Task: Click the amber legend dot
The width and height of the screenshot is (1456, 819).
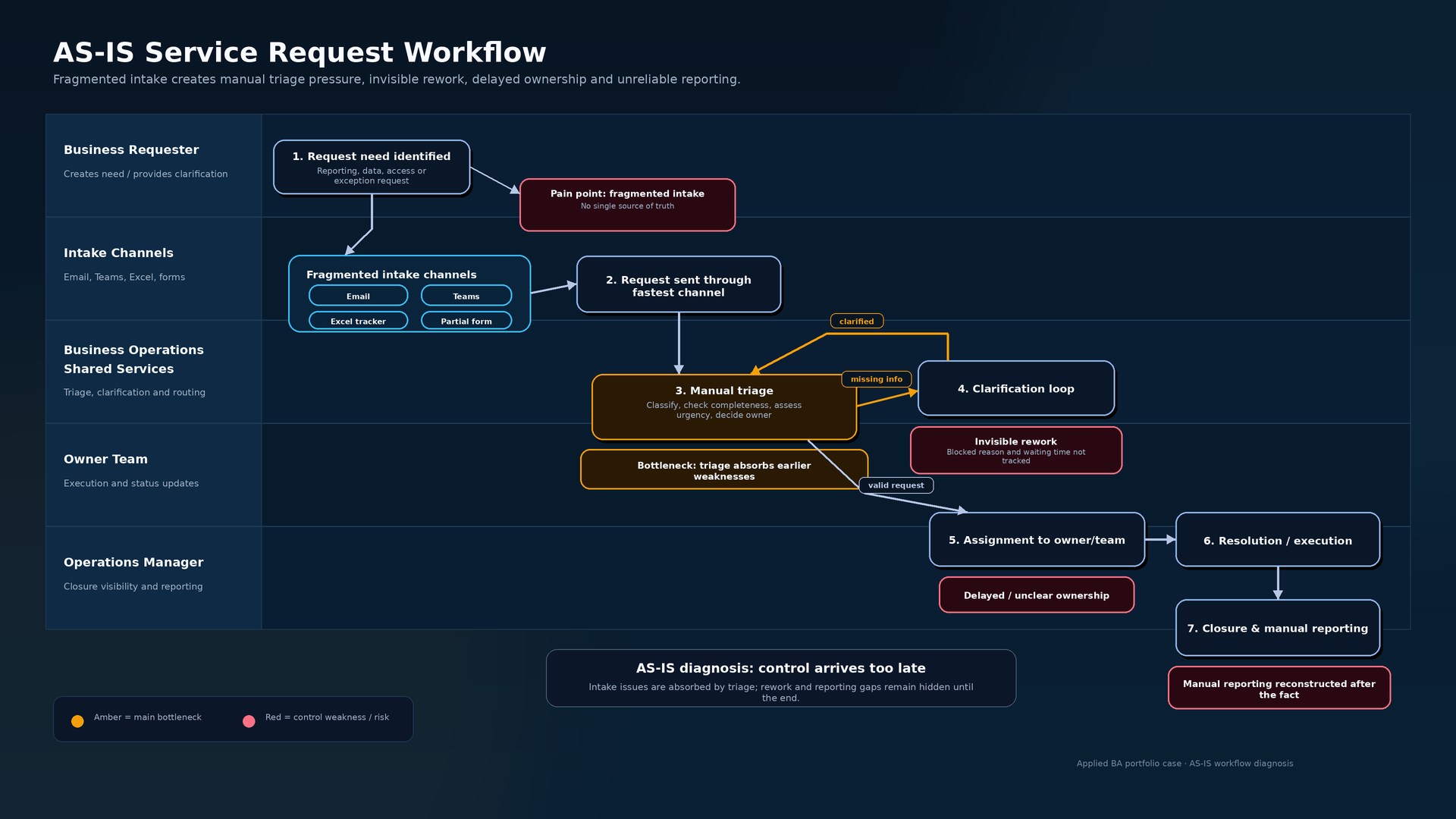Action: click(77, 721)
